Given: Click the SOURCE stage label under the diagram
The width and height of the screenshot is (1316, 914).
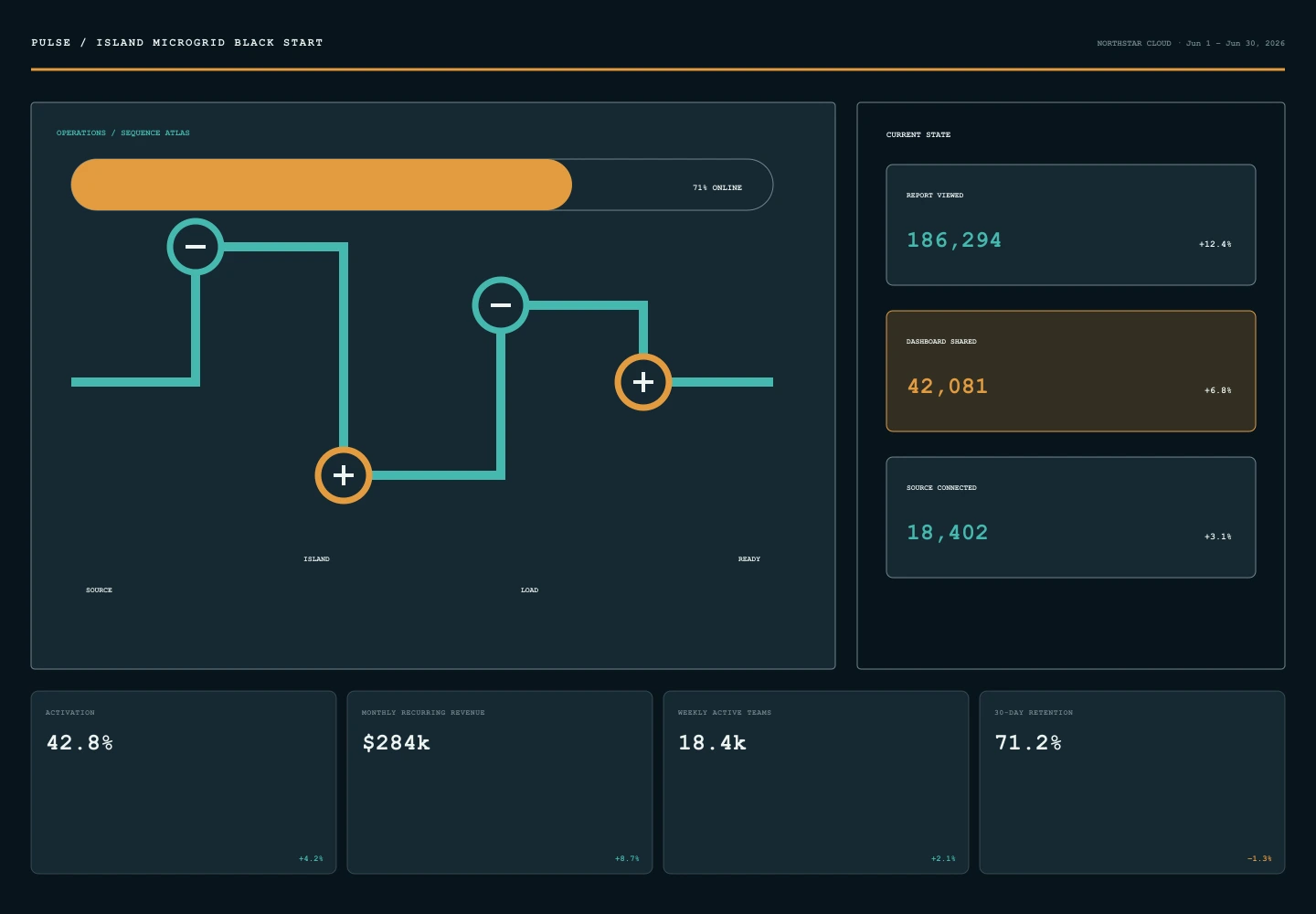Looking at the screenshot, I should (100, 590).
